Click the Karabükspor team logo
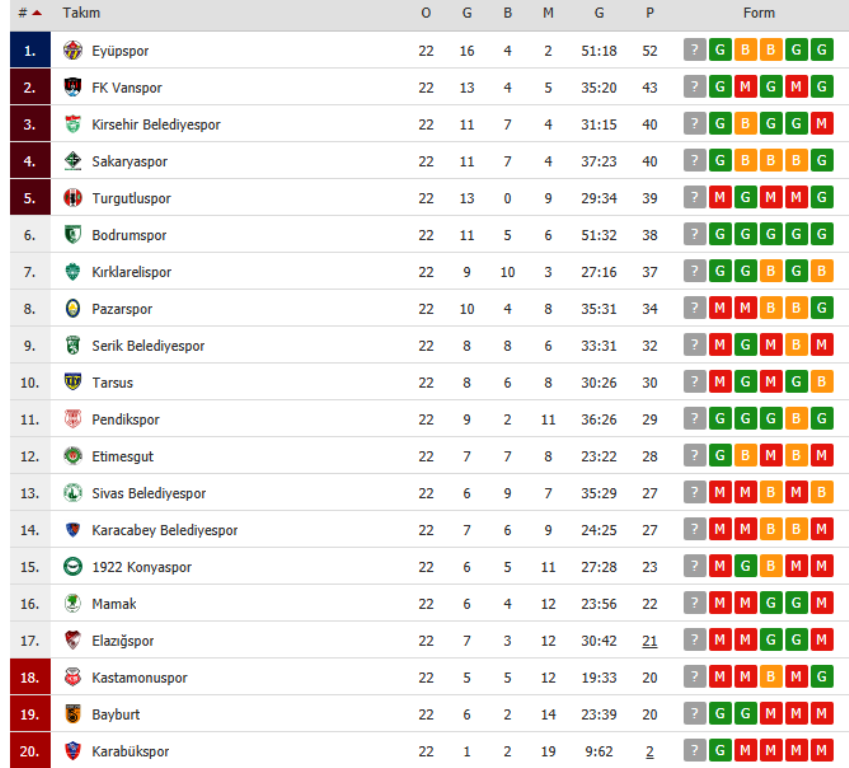This screenshot has height=768, width=849. click(x=72, y=751)
